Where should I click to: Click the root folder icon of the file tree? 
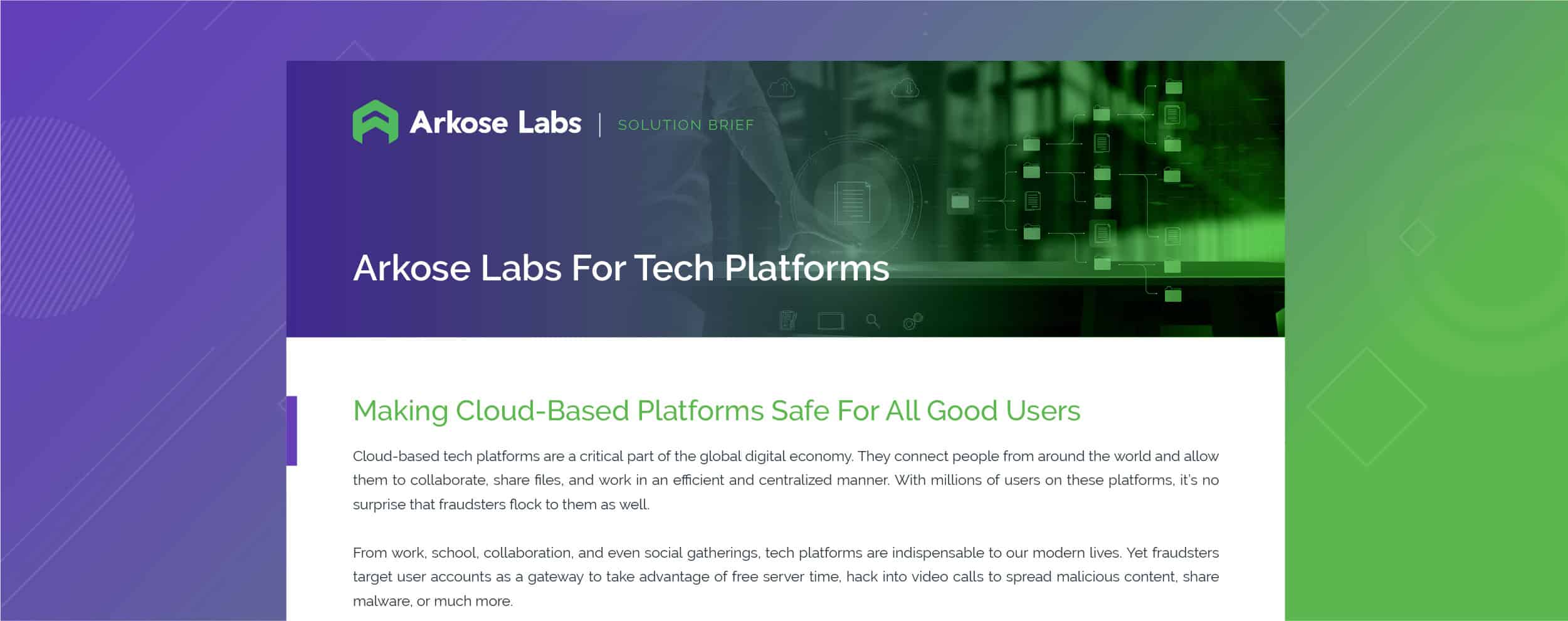[960, 201]
